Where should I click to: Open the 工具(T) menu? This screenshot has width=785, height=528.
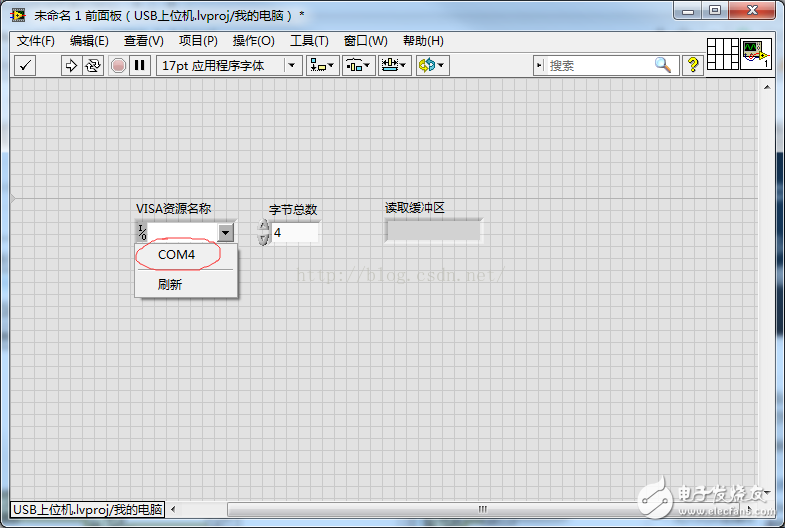click(309, 41)
